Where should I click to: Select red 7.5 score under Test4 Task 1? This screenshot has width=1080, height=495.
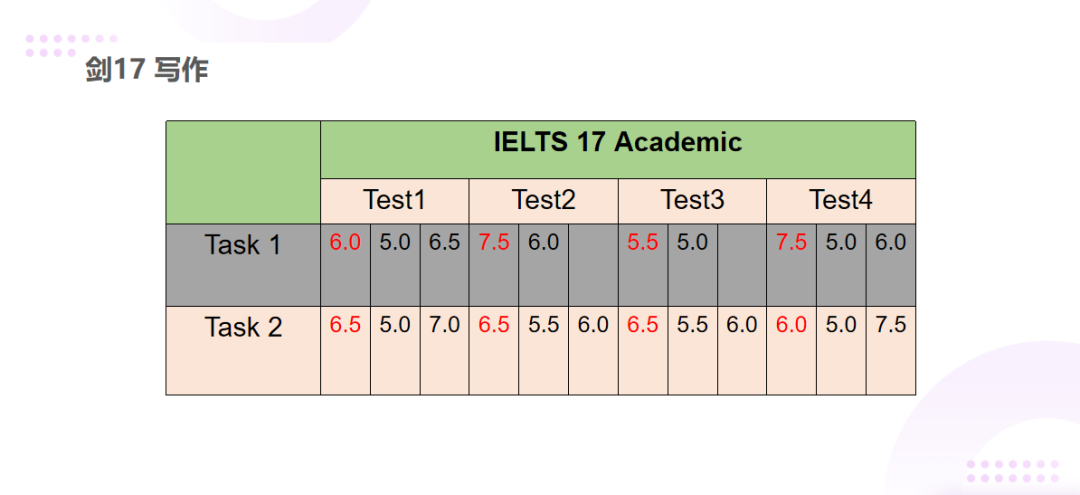pos(791,242)
